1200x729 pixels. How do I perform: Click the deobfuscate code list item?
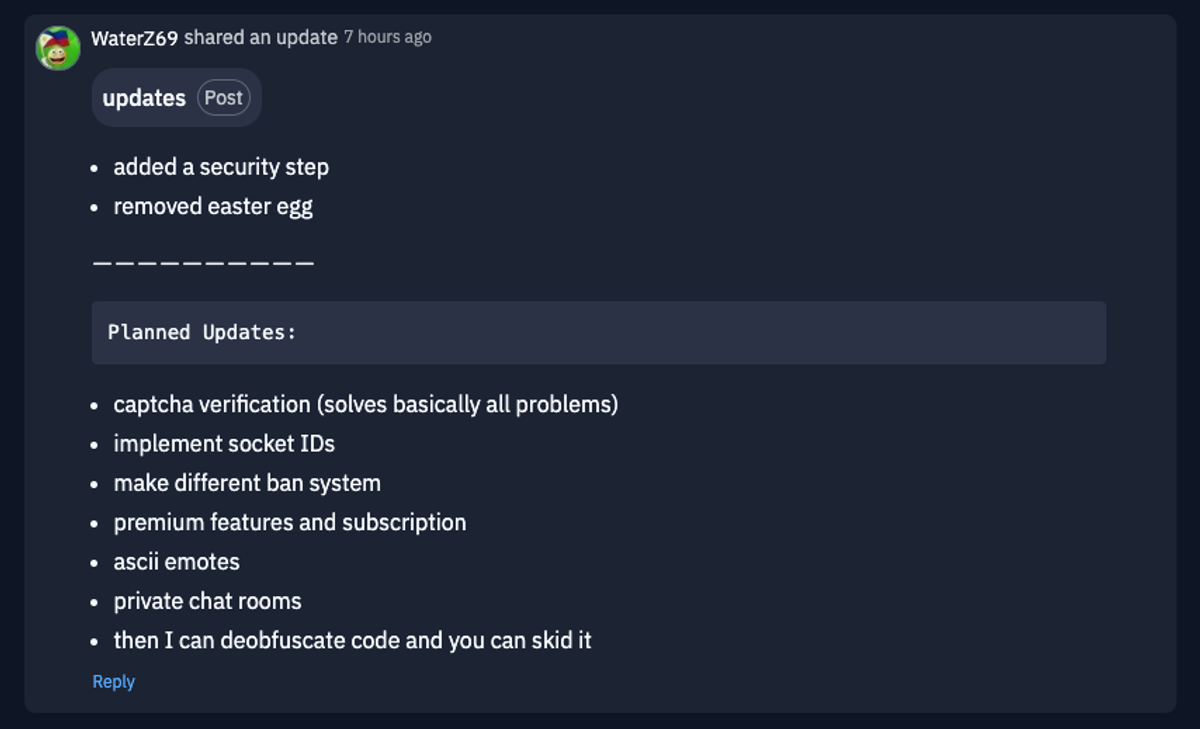(352, 641)
